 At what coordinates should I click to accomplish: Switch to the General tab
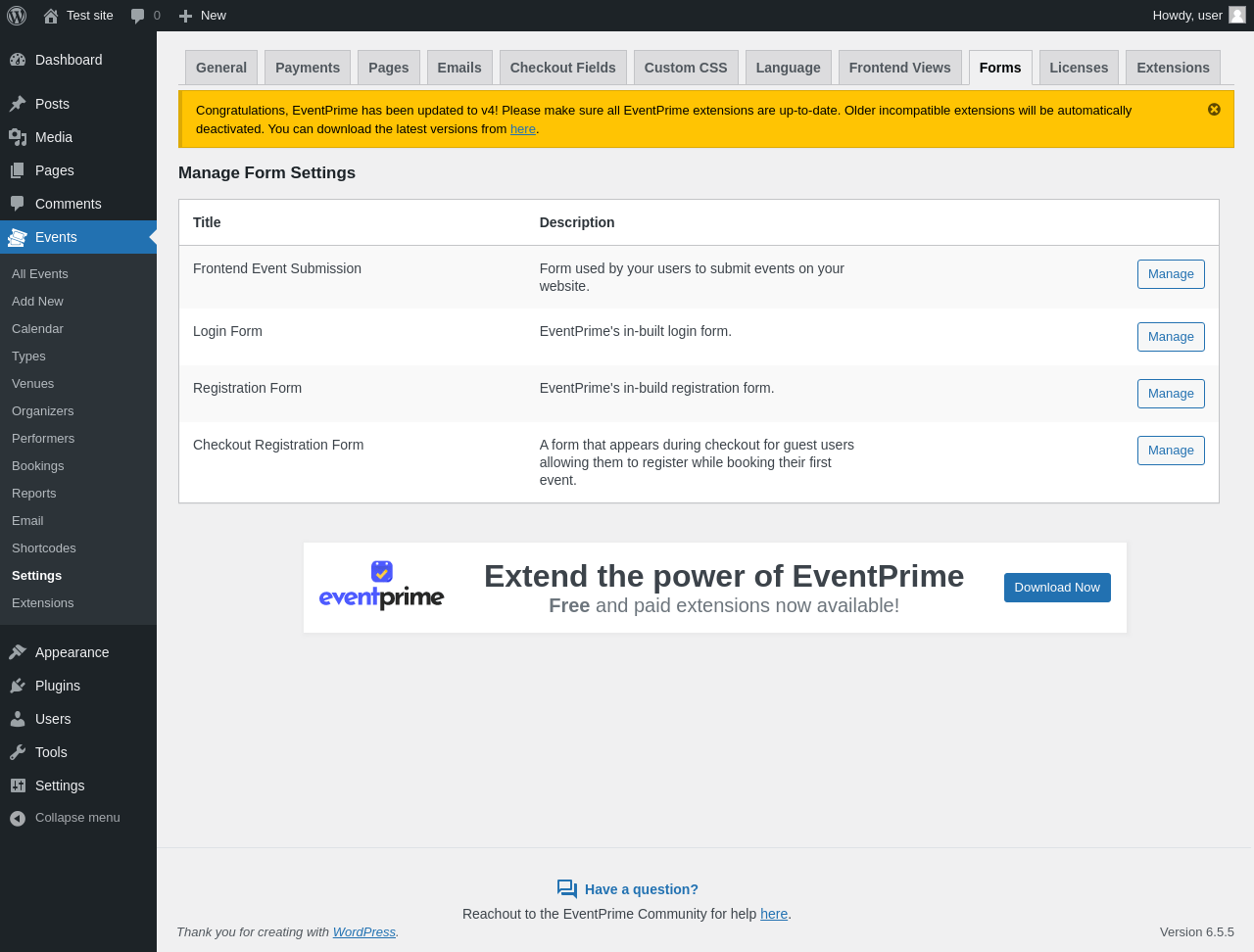[x=221, y=68]
